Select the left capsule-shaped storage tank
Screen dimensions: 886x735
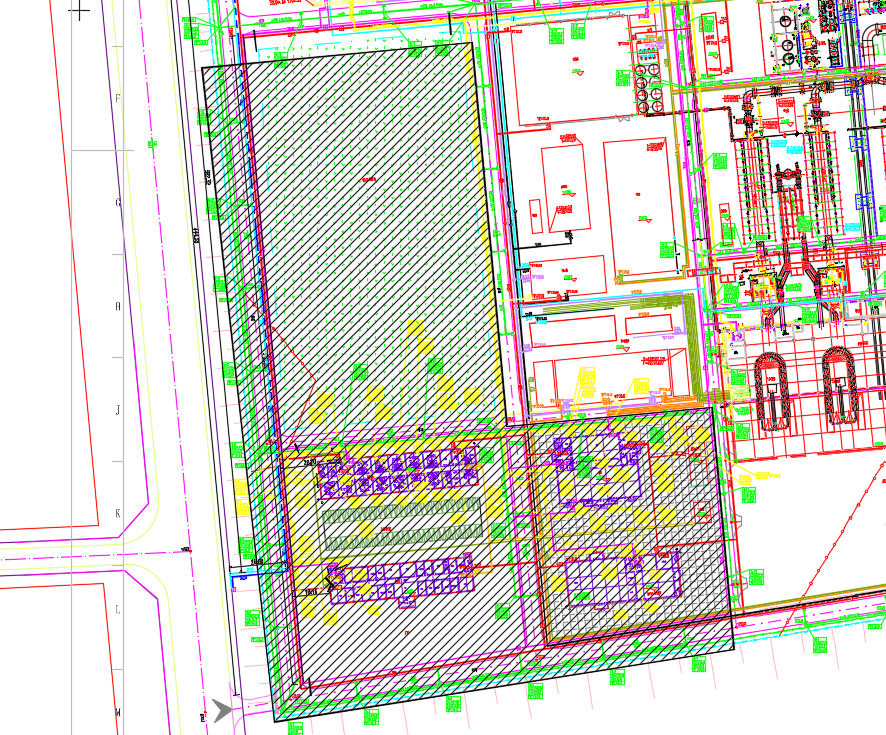click(x=771, y=388)
